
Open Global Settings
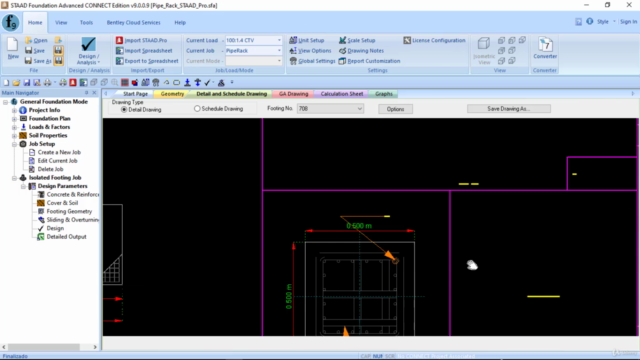tap(312, 61)
